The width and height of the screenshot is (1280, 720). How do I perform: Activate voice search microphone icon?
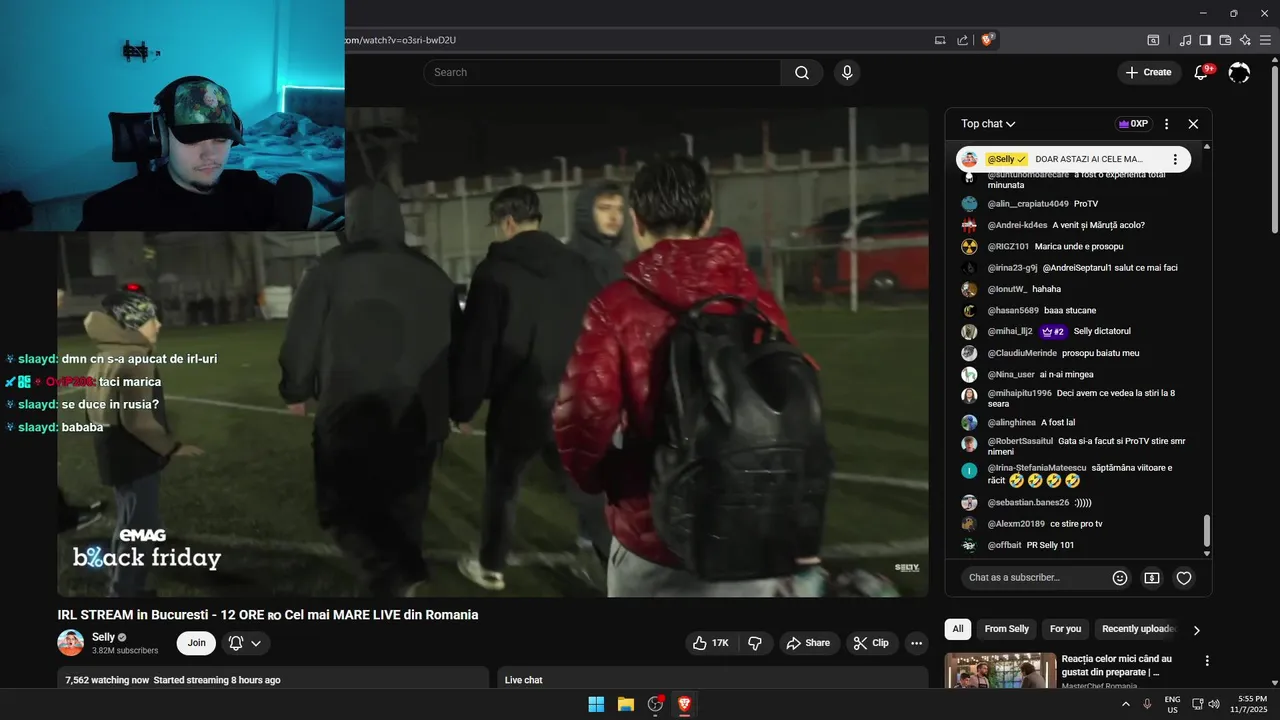coord(847,72)
